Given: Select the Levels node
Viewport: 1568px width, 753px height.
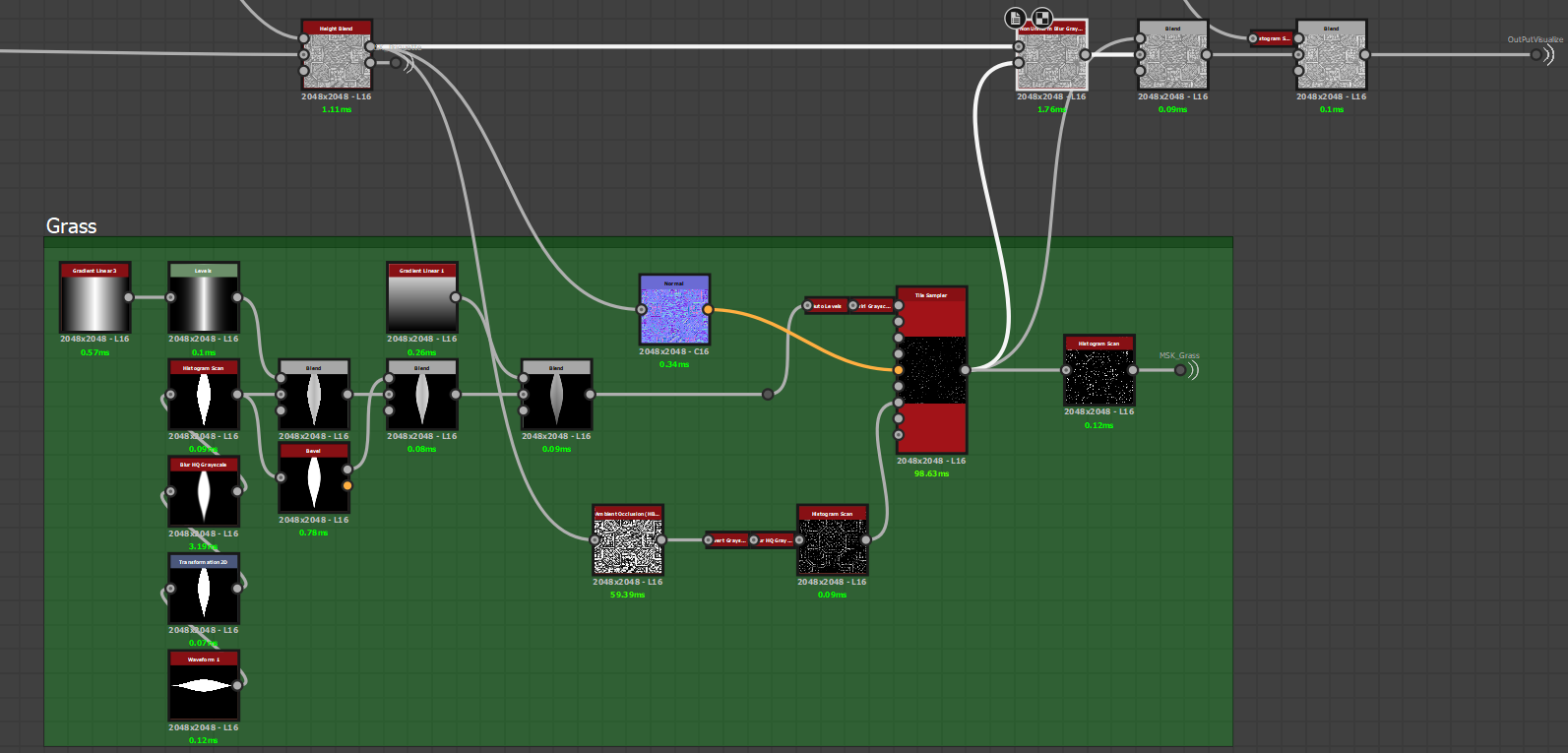Looking at the screenshot, I should pyautogui.click(x=203, y=297).
